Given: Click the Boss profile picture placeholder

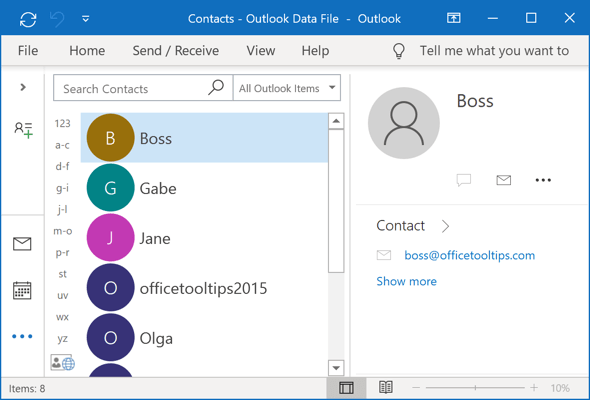Looking at the screenshot, I should click(x=404, y=123).
